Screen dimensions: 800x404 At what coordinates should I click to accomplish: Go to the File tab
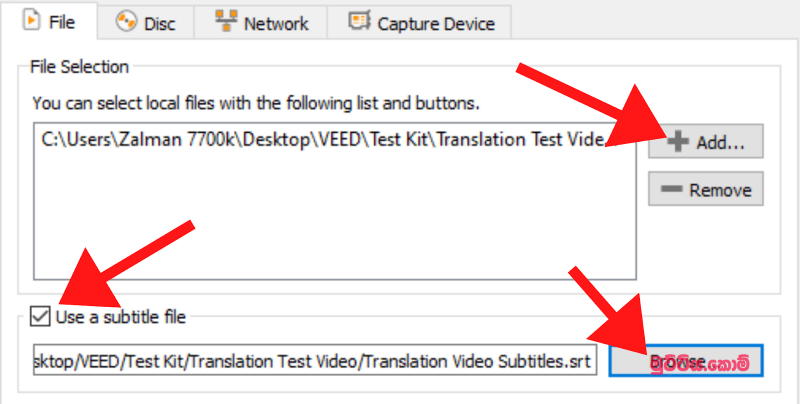pyautogui.click(x=49, y=21)
